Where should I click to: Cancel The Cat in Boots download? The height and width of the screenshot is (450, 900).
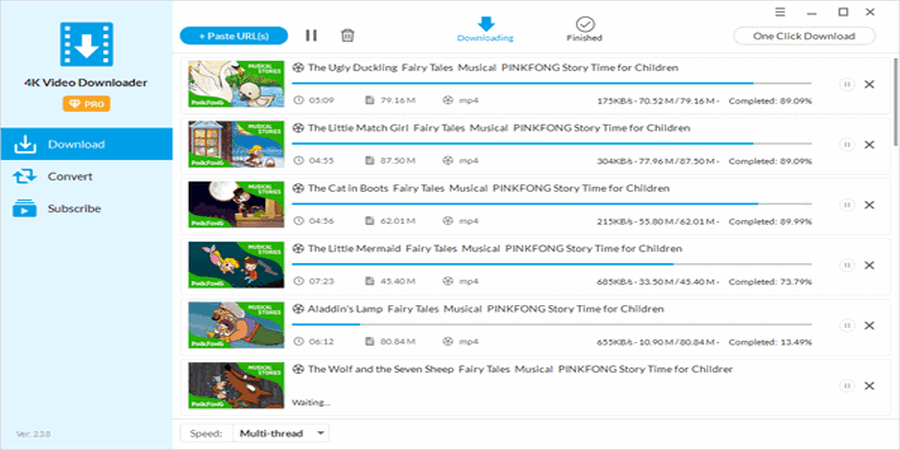pyautogui.click(x=870, y=205)
